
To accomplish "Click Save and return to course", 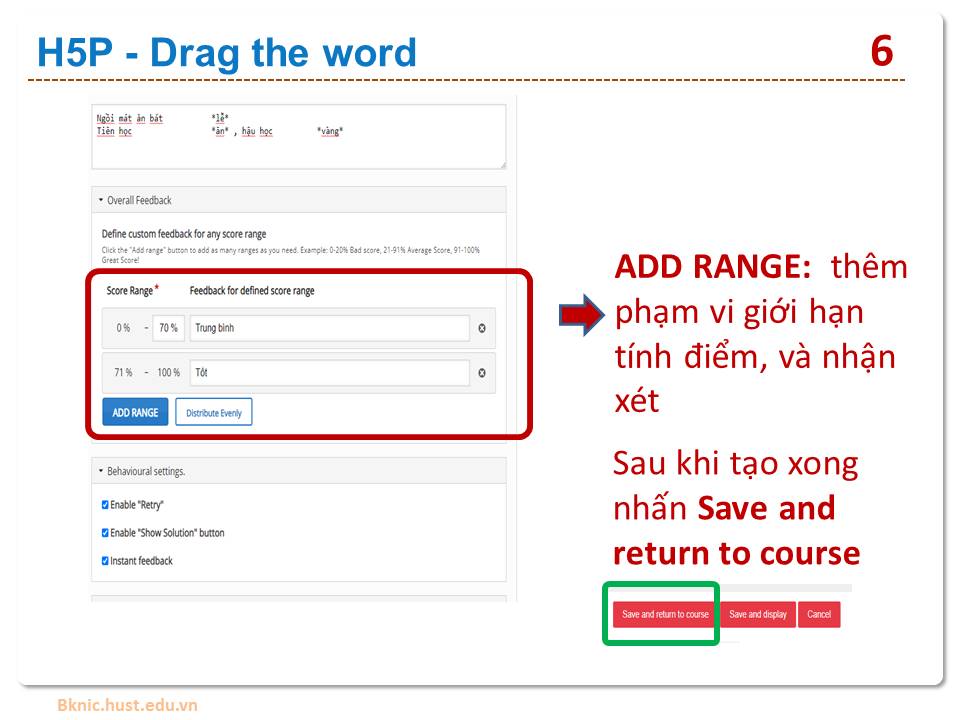I will click(665, 614).
